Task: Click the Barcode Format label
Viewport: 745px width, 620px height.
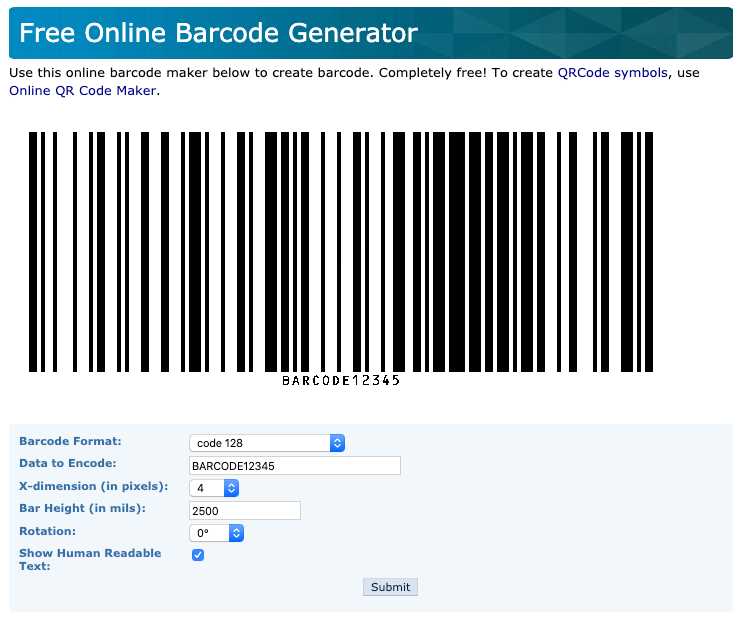Action: click(x=70, y=441)
